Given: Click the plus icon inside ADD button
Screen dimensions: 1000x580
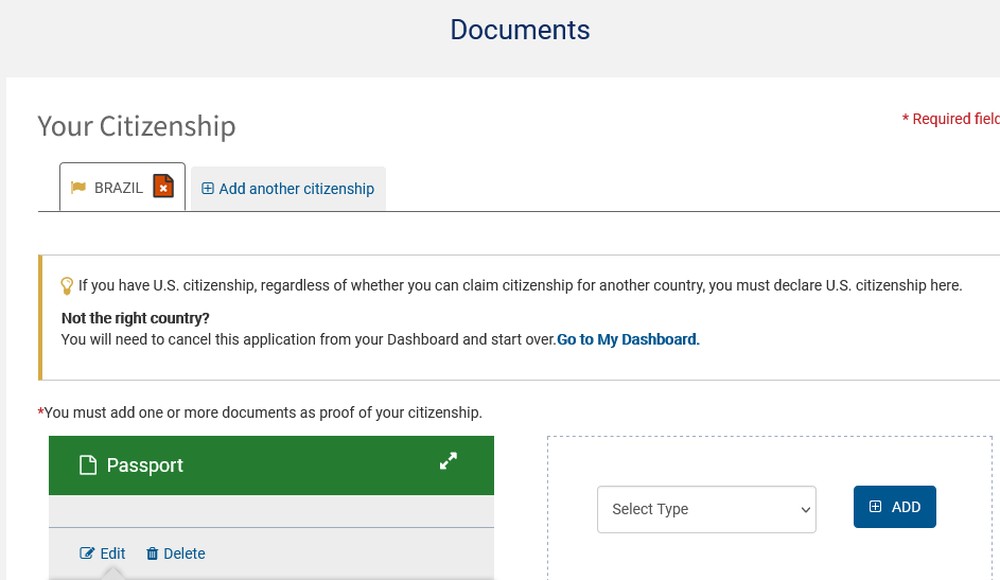Looking at the screenshot, I should point(875,507).
